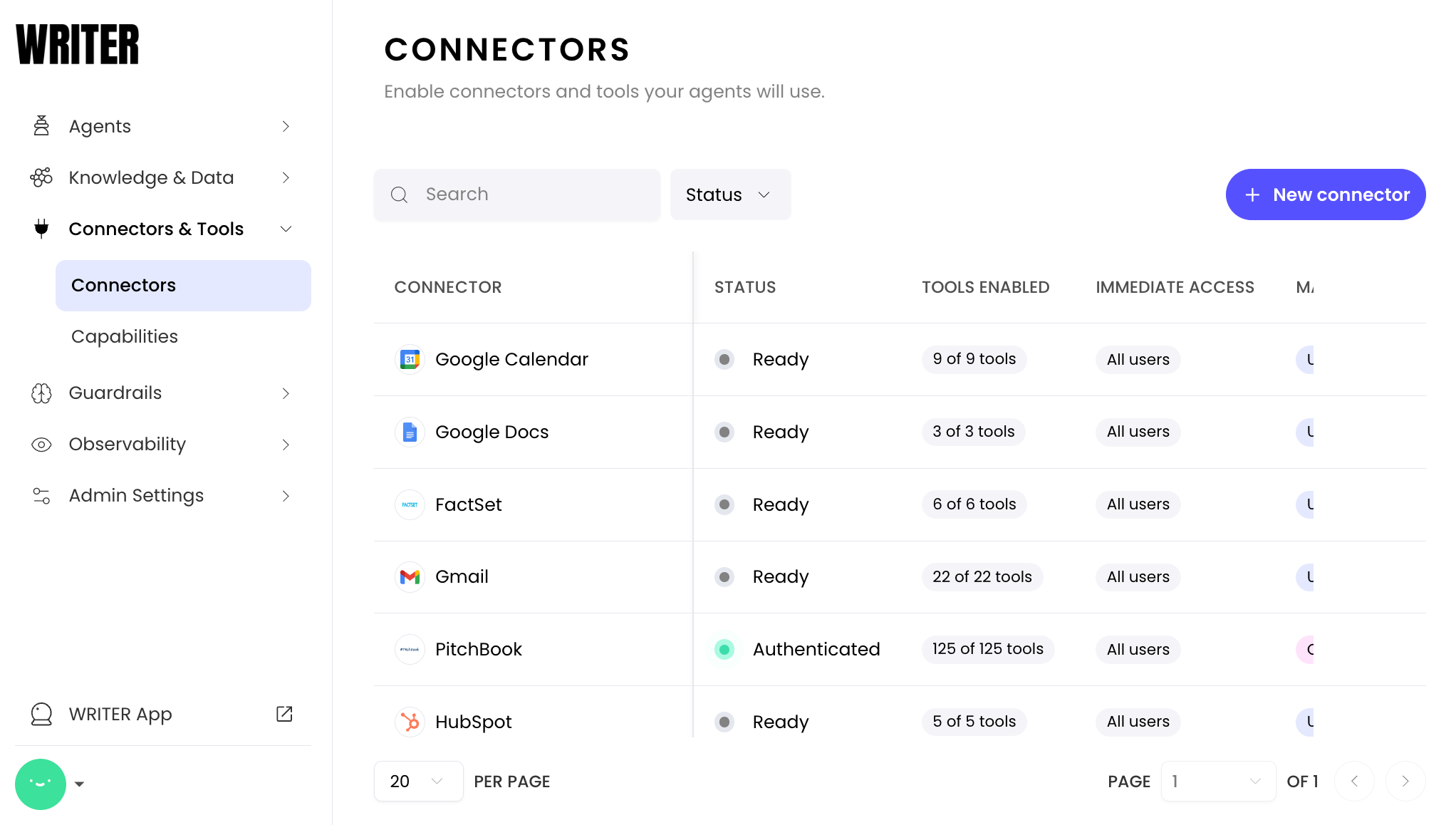Expand the Agents sidebar section
The width and height of the screenshot is (1456, 825).
coord(286,126)
